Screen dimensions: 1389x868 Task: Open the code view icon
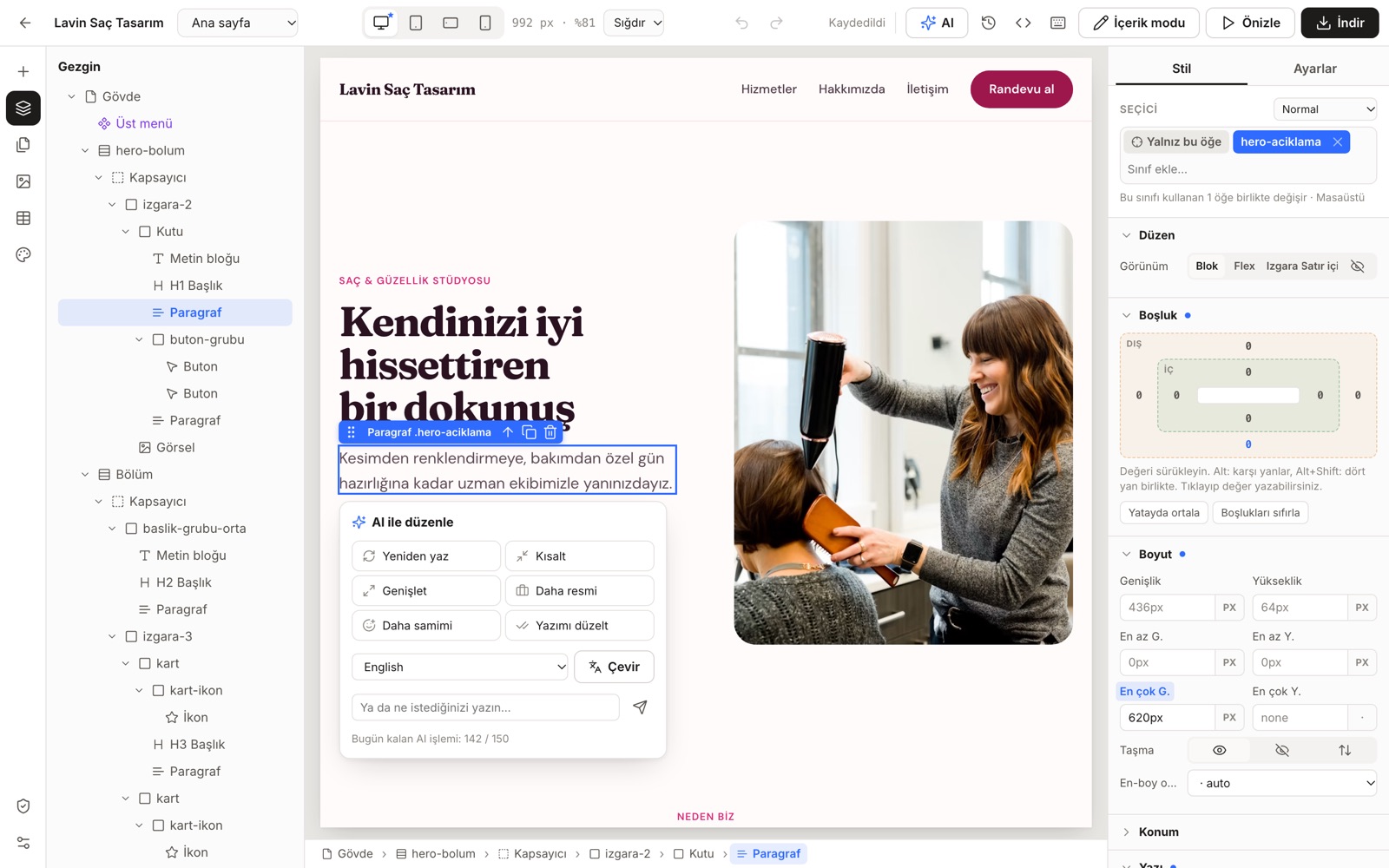1023,23
